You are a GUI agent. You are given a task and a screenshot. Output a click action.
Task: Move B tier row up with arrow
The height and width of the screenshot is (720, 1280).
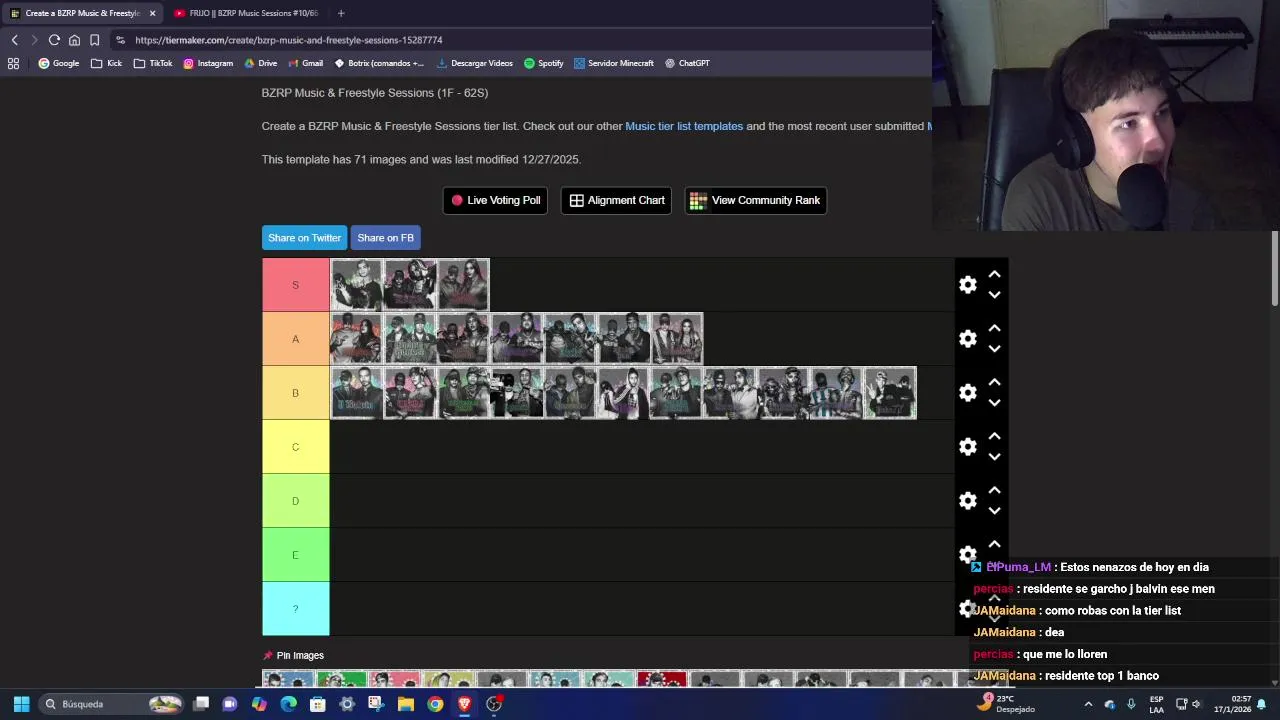[994, 382]
